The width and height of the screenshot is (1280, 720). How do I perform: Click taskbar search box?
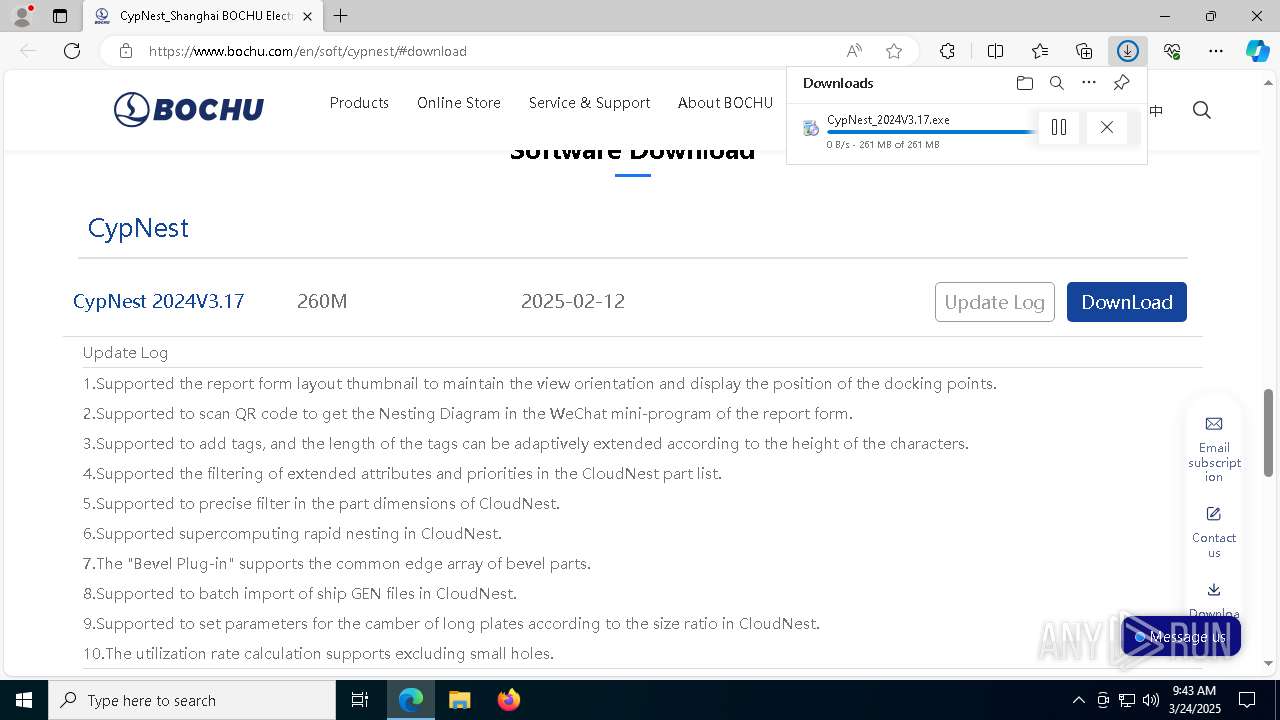[x=192, y=700]
